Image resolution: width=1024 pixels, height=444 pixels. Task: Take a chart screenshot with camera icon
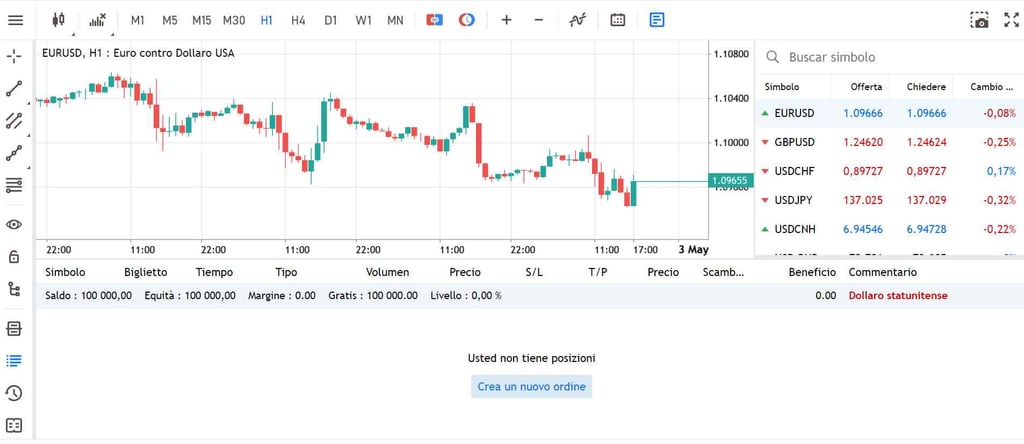[980, 20]
